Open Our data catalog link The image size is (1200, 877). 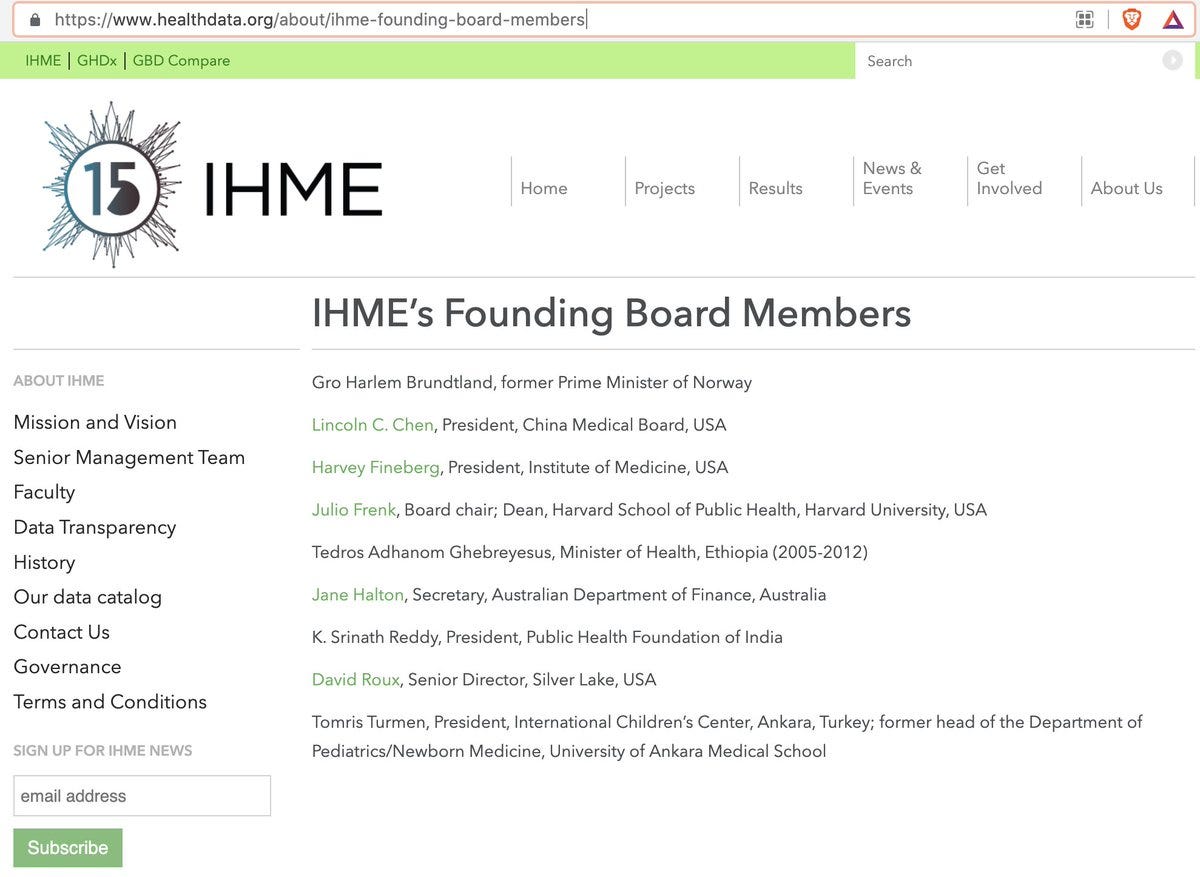point(87,597)
